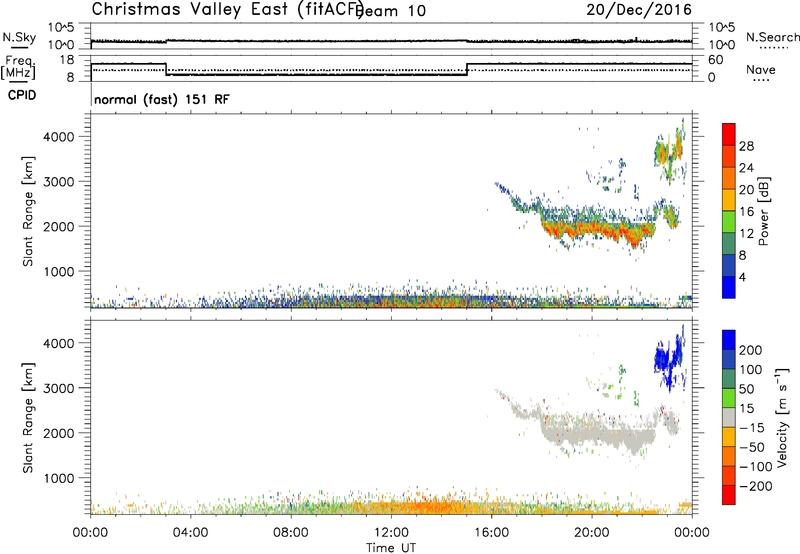Click the 'Velocity [m s-1]' colorbar label
Screen dimensions: 800x554
(783, 417)
